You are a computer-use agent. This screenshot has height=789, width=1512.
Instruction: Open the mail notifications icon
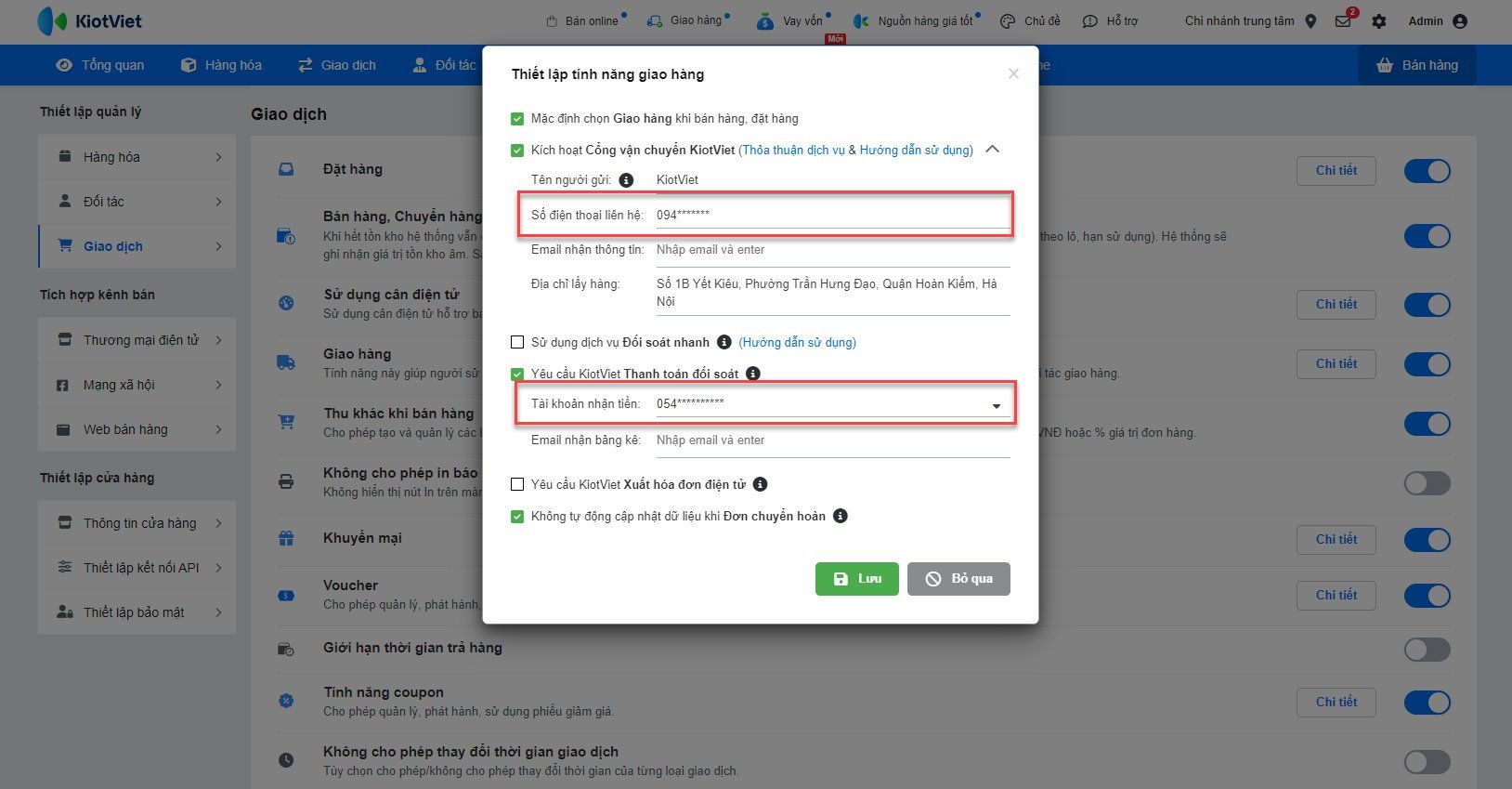[1343, 21]
